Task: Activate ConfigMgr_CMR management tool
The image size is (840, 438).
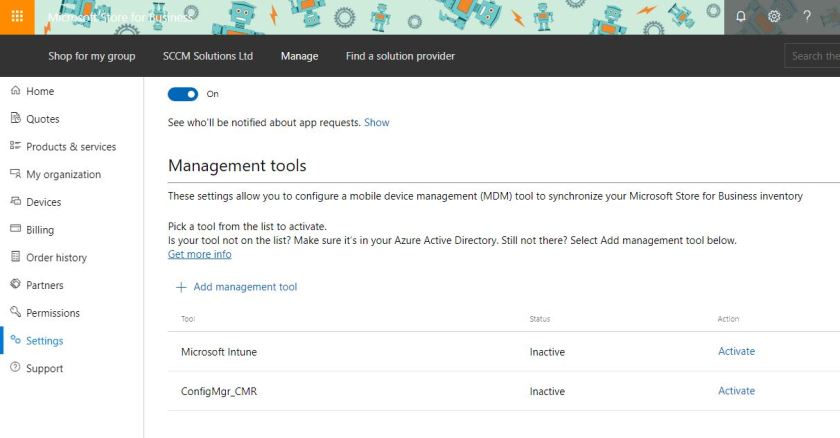Action: pyautogui.click(x=736, y=391)
